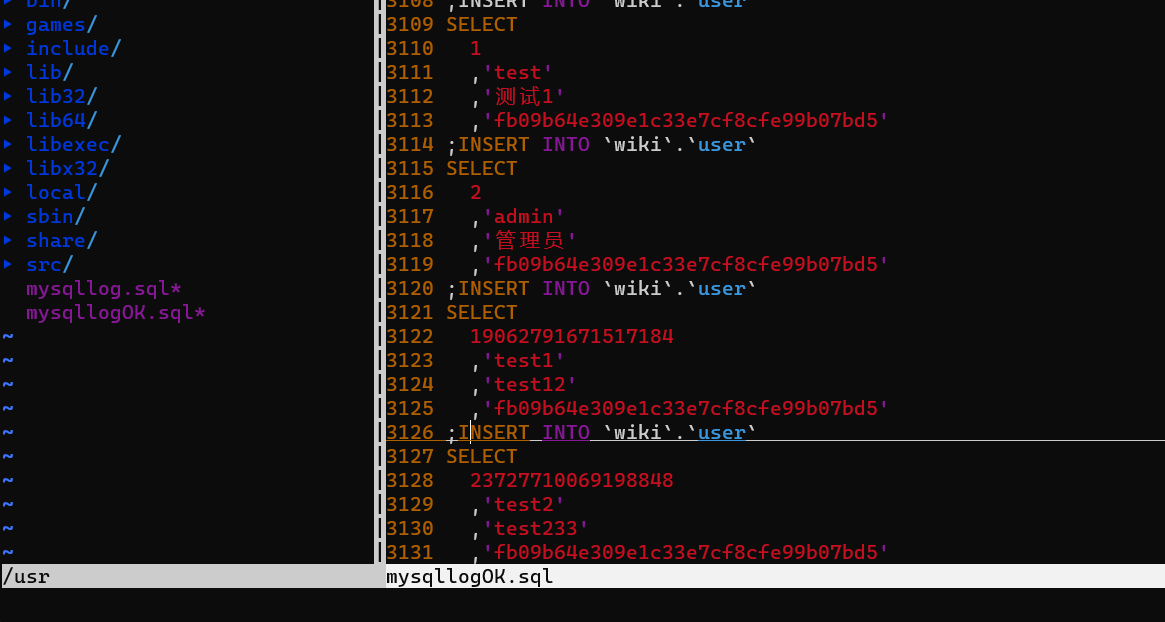
Task: Select the src/ folder name
Action: pyautogui.click(x=50, y=265)
